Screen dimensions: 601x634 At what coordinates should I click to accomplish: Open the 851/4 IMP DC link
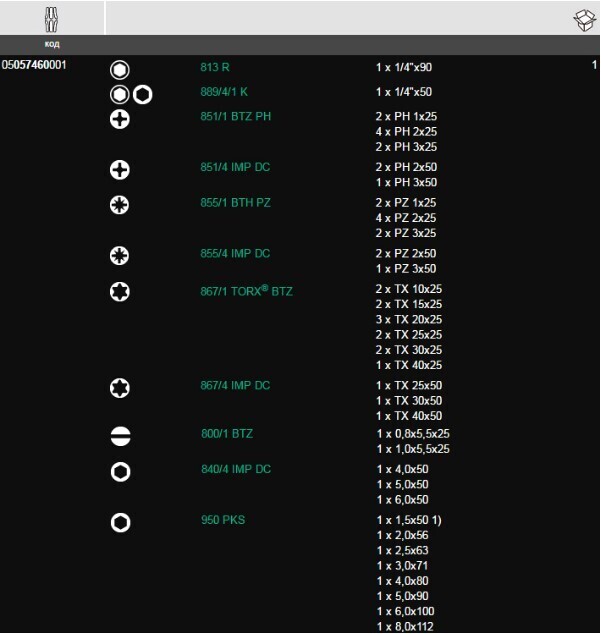[x=235, y=167]
